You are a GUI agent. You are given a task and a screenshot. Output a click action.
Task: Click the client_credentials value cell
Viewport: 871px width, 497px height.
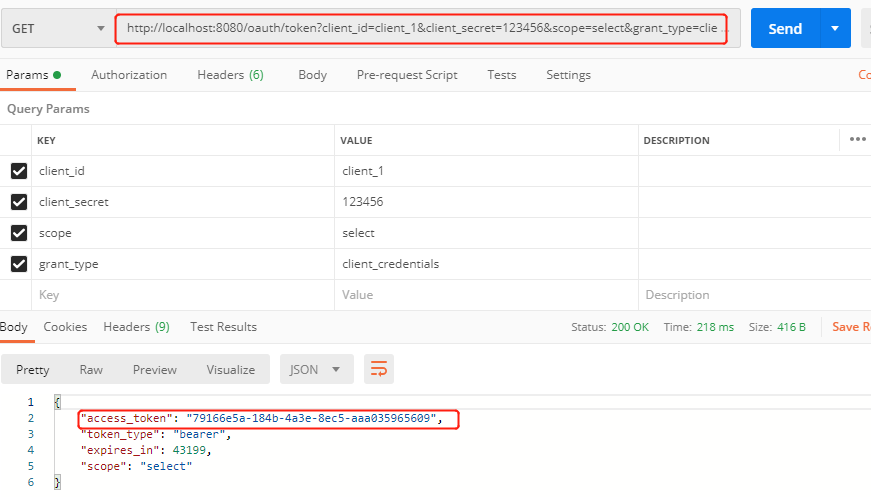click(x=486, y=264)
